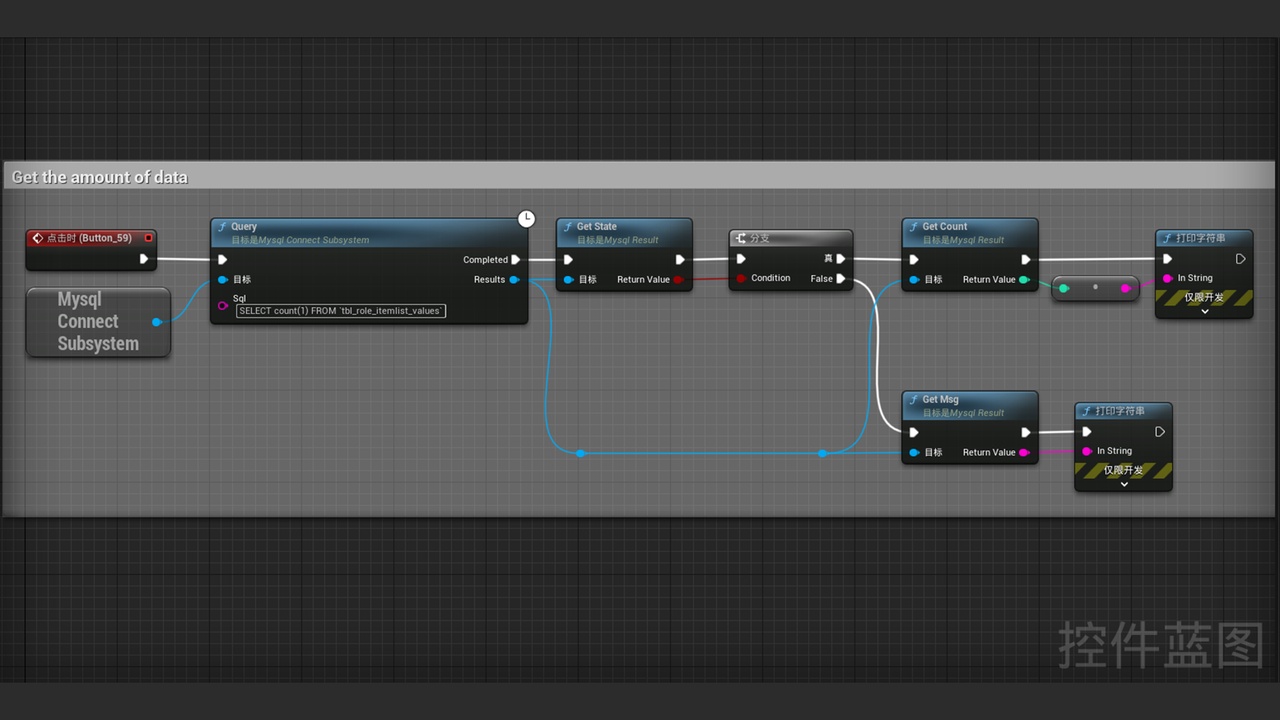The width and height of the screenshot is (1280, 720).
Task: Select the 点击时 (Button_59) event node title
Action: 89,238
